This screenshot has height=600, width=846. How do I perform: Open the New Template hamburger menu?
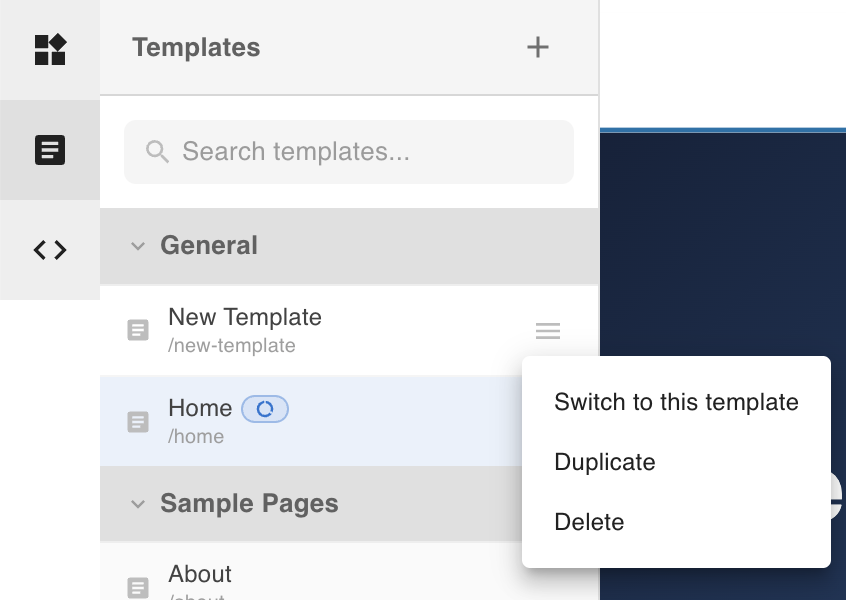click(548, 331)
